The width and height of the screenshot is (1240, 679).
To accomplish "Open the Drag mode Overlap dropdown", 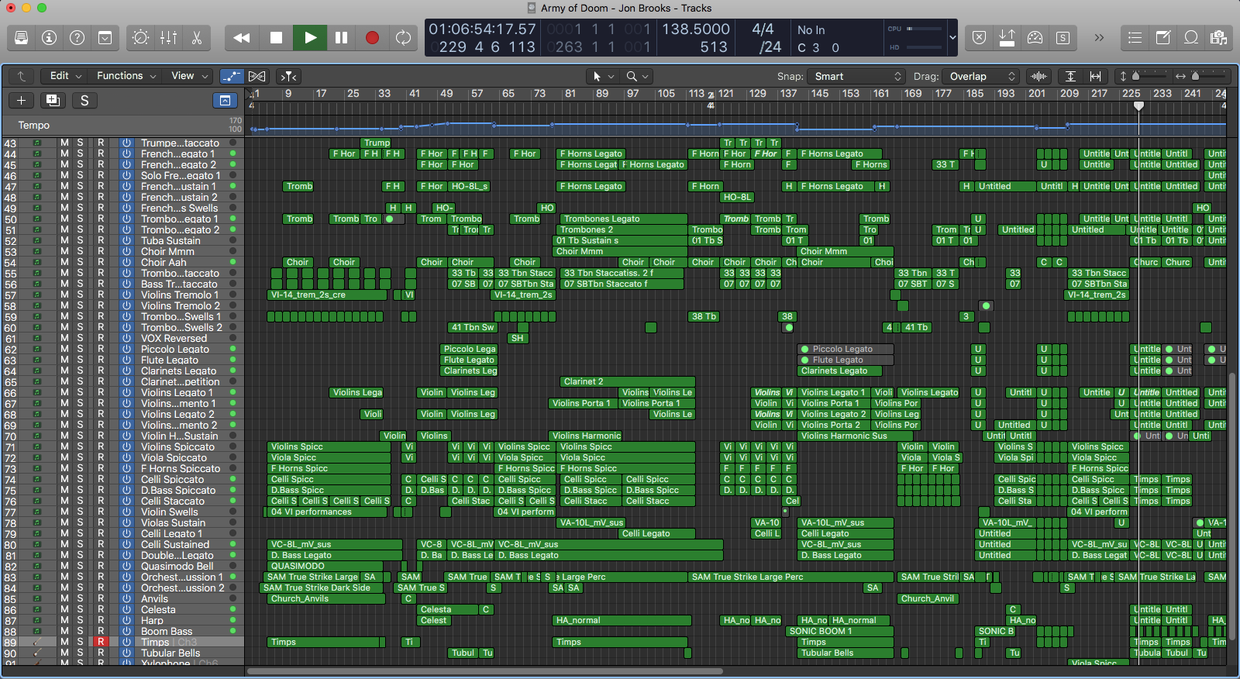I will pyautogui.click(x=980, y=76).
